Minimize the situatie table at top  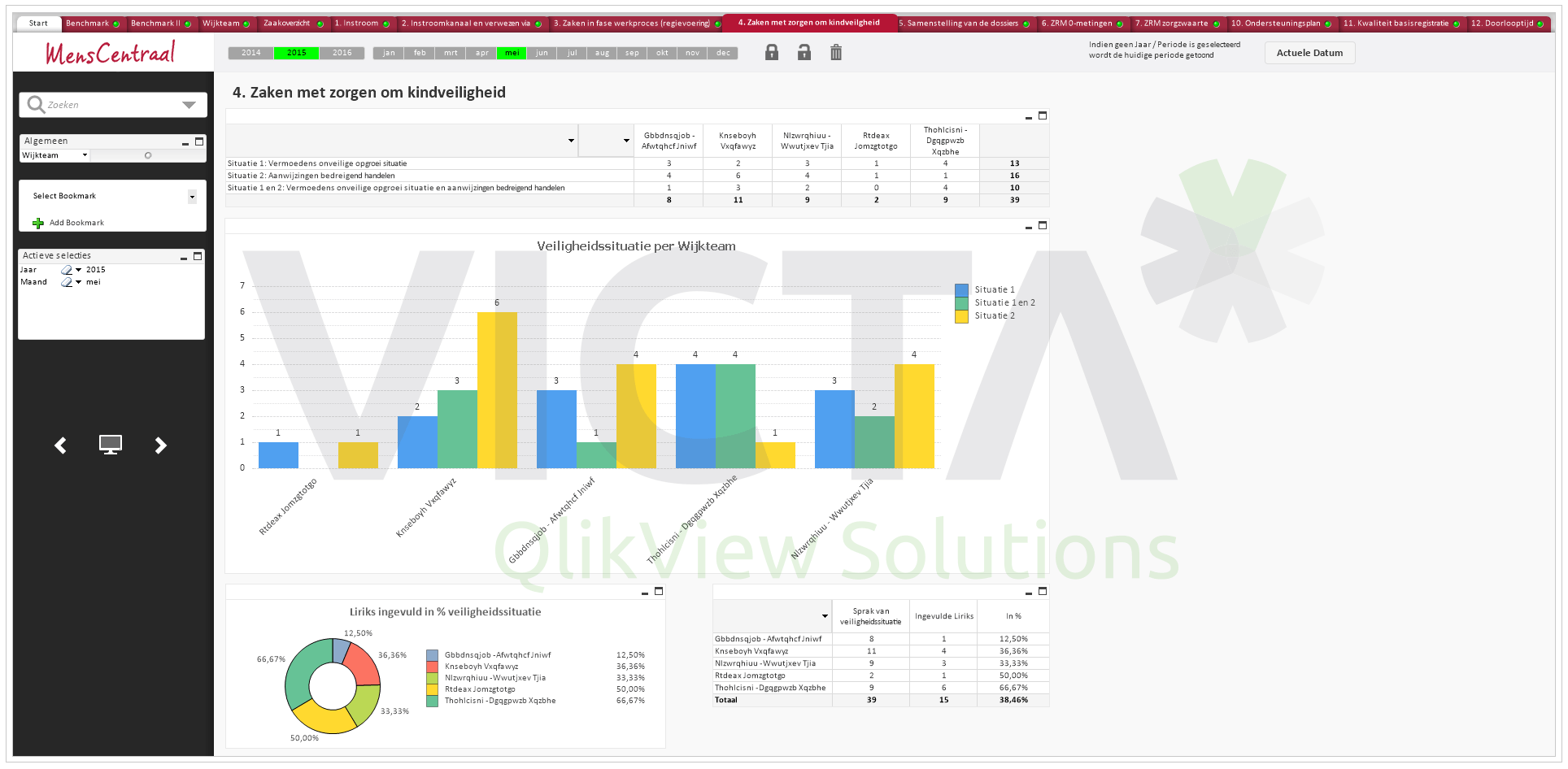(1029, 117)
